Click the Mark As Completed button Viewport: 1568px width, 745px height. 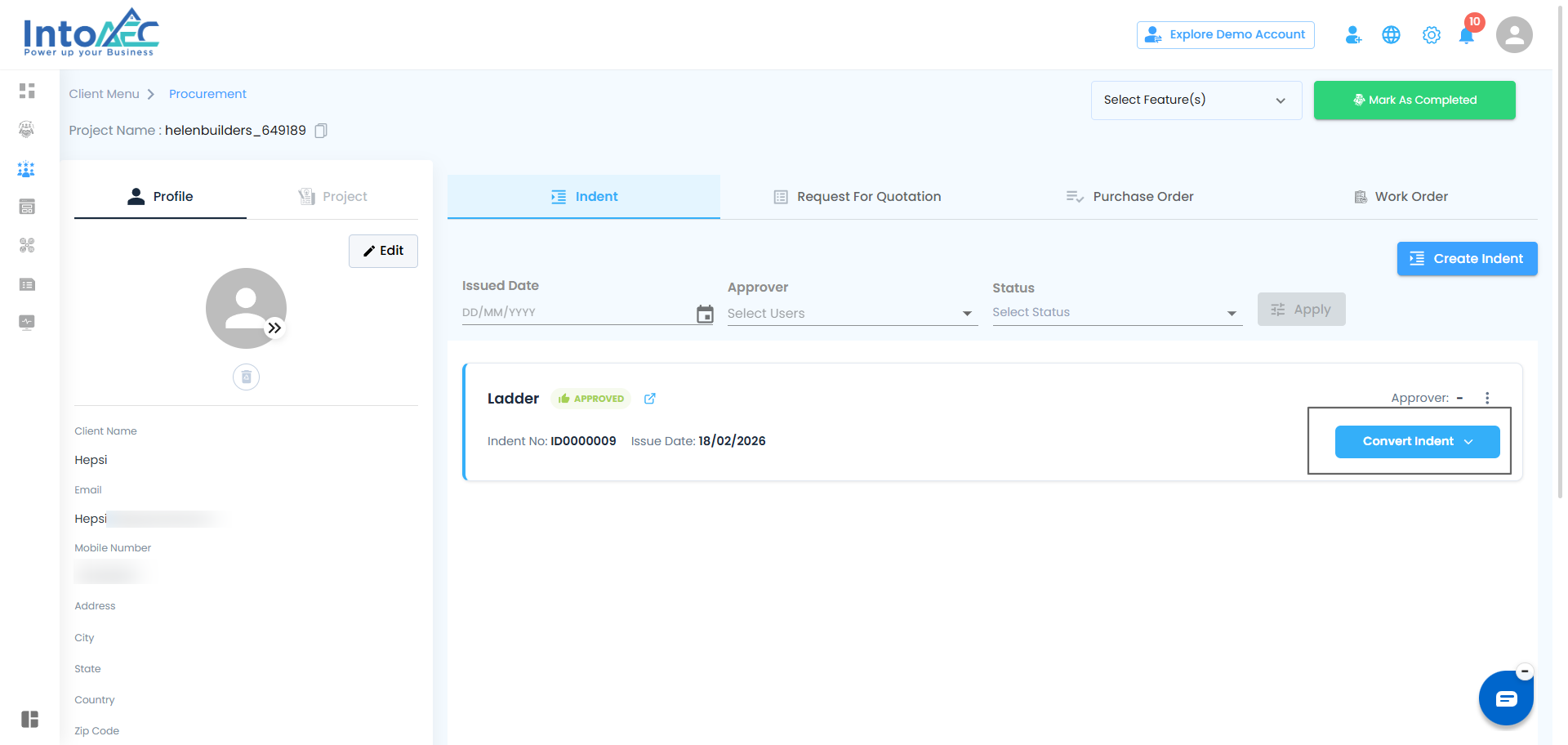[1414, 100]
